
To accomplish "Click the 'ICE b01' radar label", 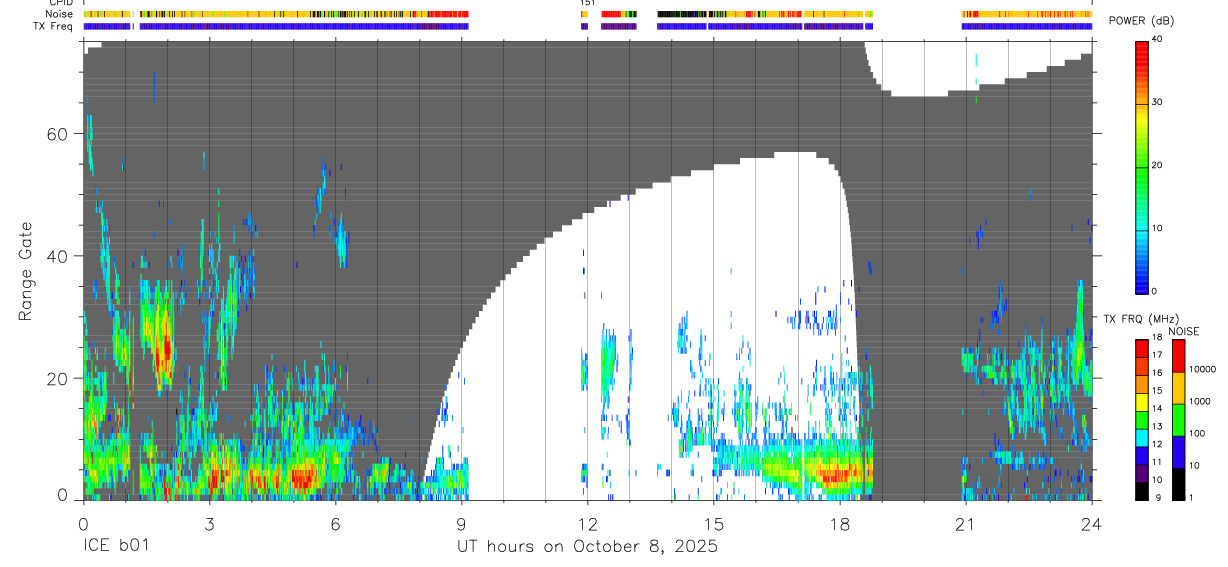I will 117,547.
